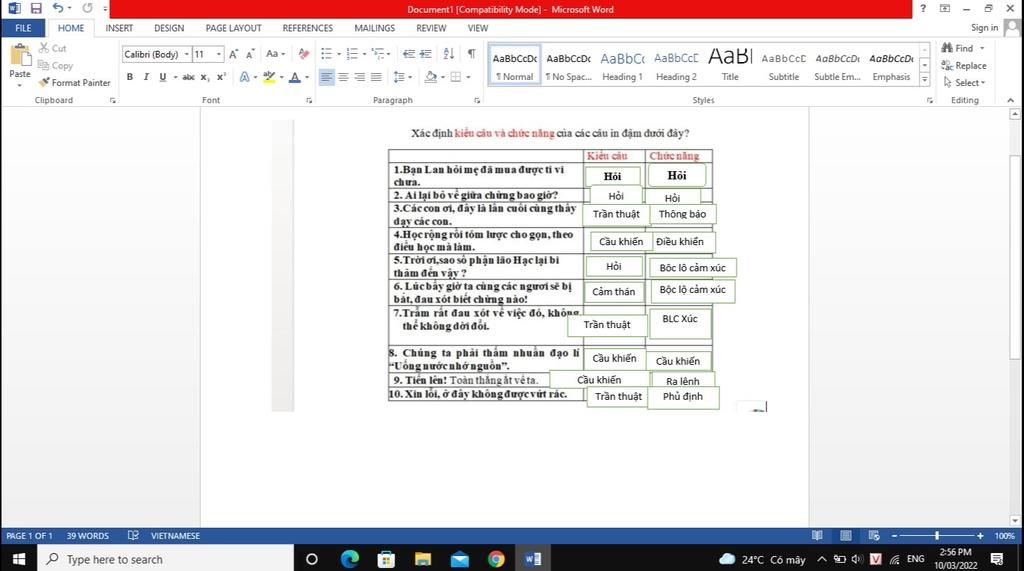Switch to the REVIEW tab

431,28
